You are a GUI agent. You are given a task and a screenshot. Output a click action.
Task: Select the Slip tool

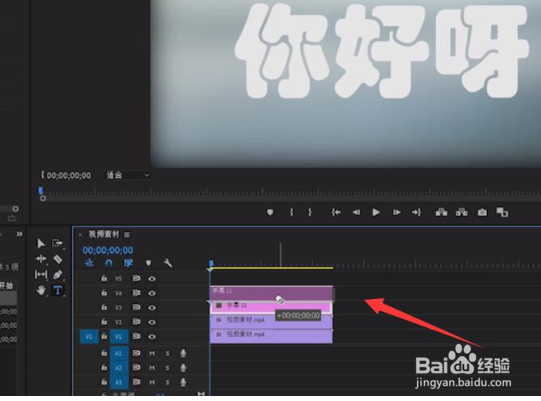(41, 275)
